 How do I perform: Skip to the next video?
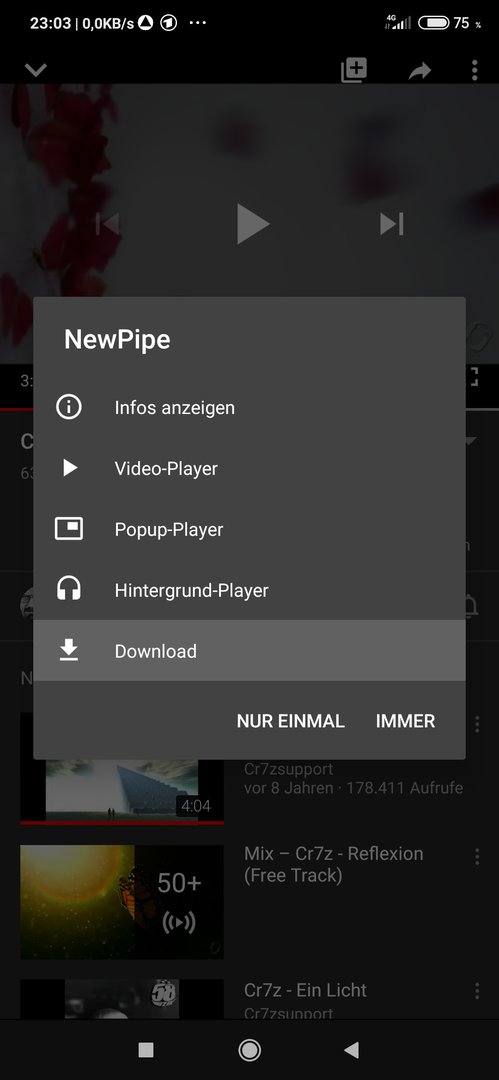[x=391, y=224]
